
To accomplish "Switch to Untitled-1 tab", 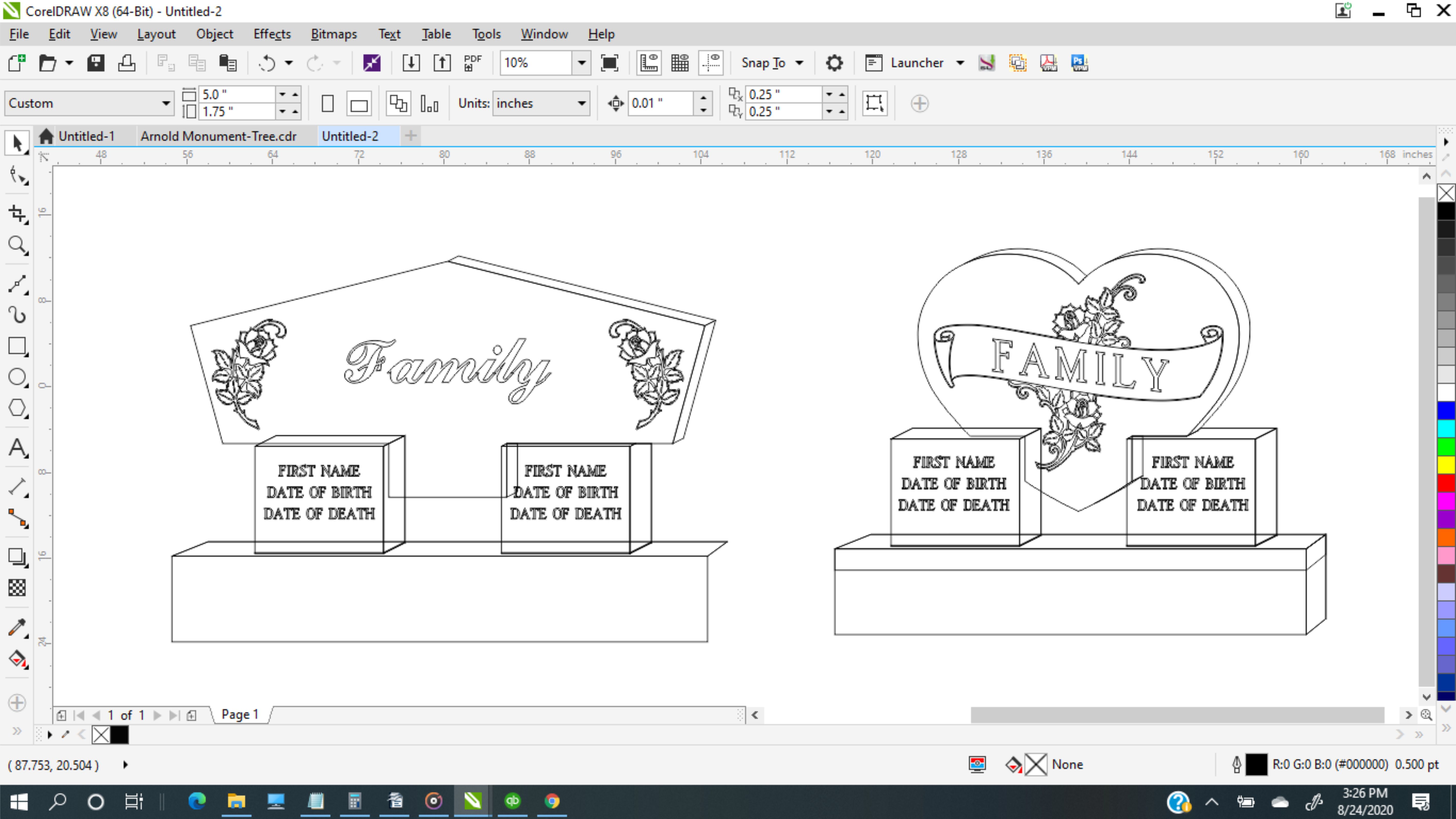I will [x=86, y=136].
